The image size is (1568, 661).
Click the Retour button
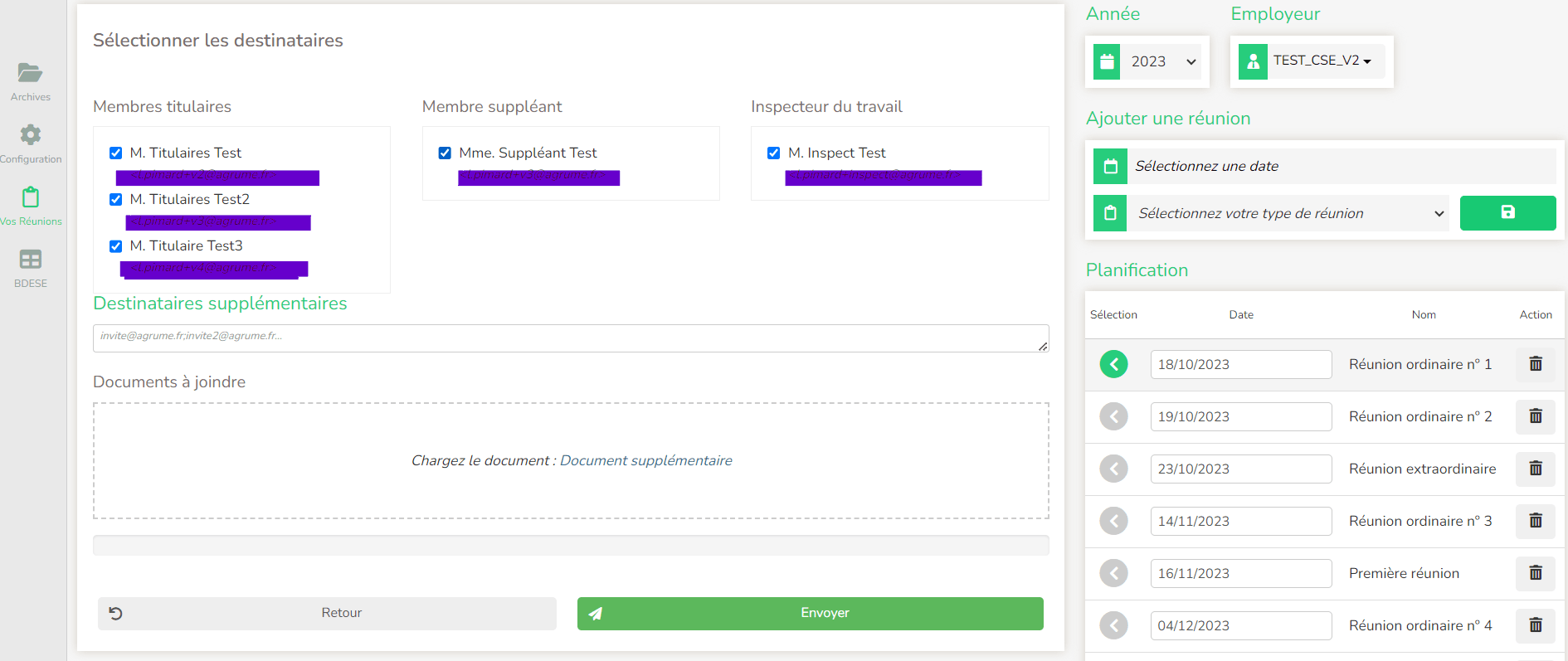[327, 613]
